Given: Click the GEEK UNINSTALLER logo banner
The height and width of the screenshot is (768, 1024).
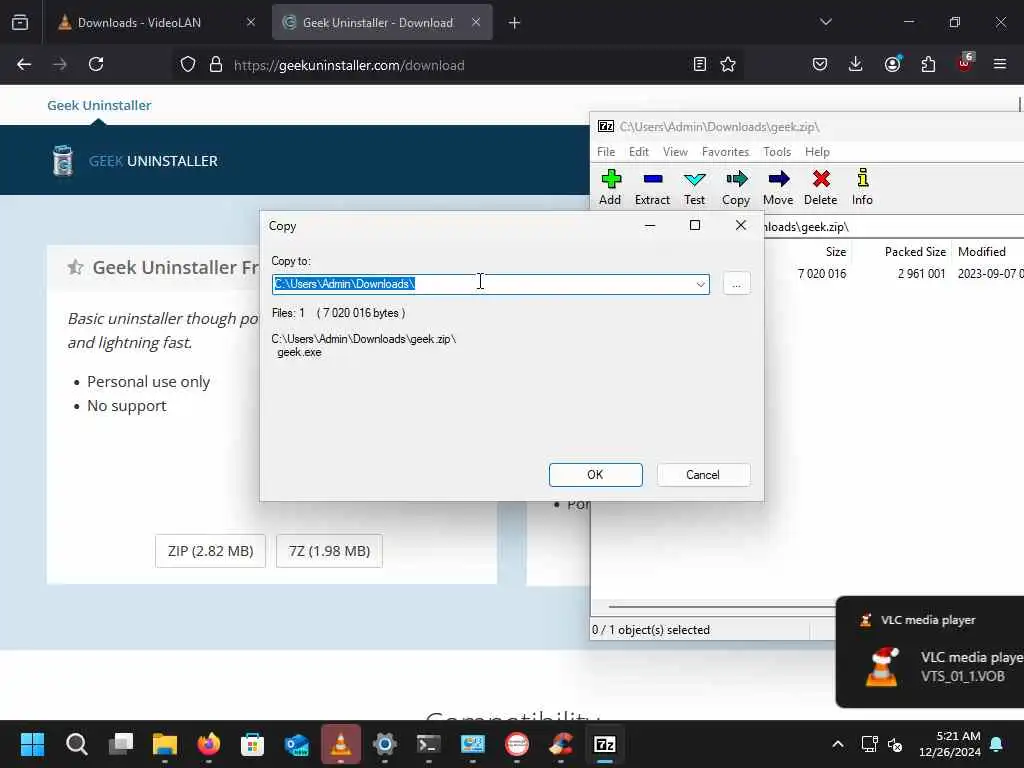Looking at the screenshot, I should pyautogui.click(x=135, y=161).
